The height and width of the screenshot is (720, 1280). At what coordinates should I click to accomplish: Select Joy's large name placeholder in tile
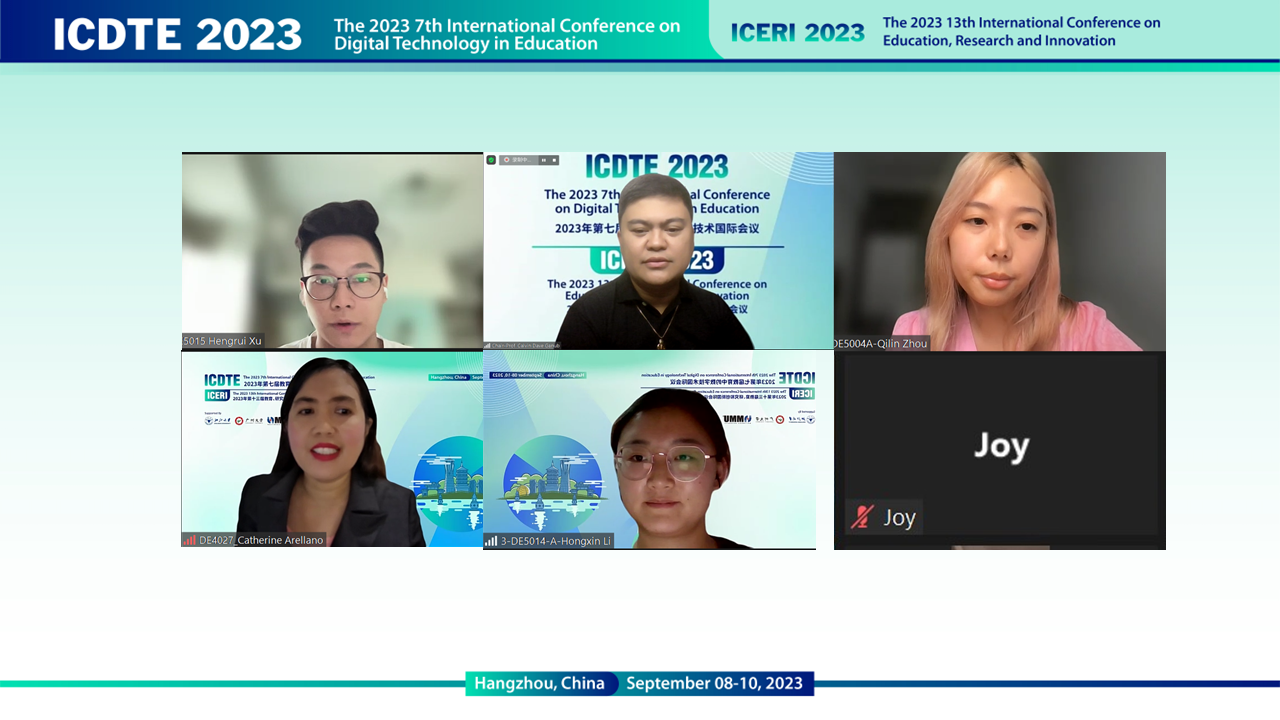pos(1001,446)
